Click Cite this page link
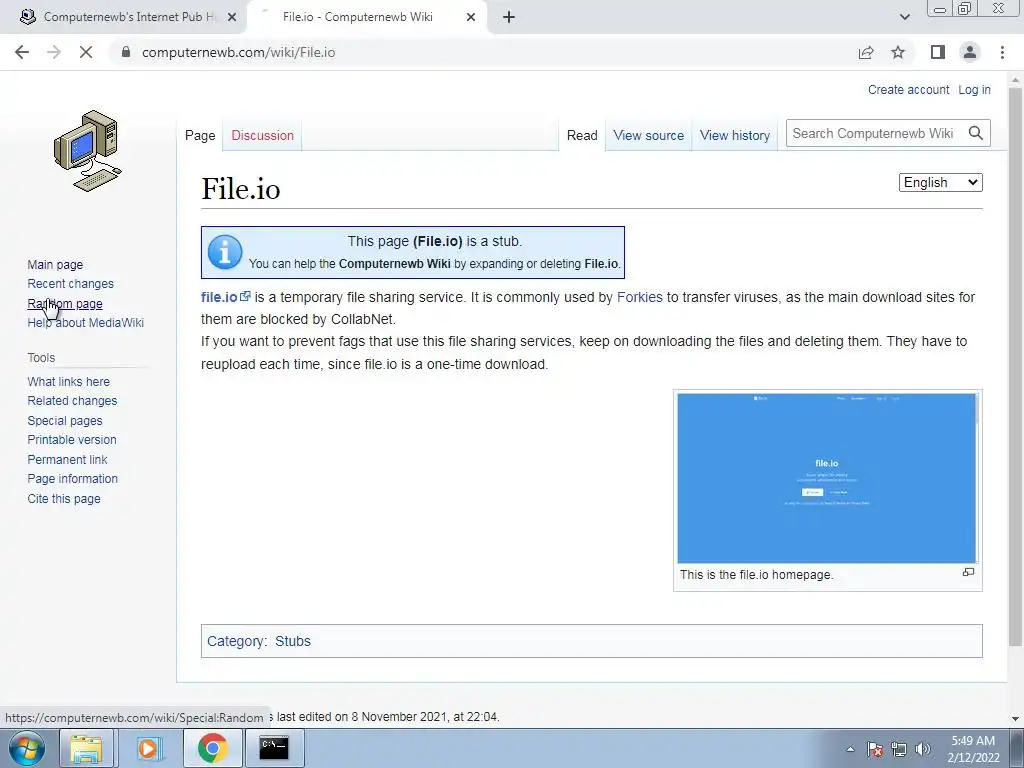1024x768 pixels. tap(64, 498)
